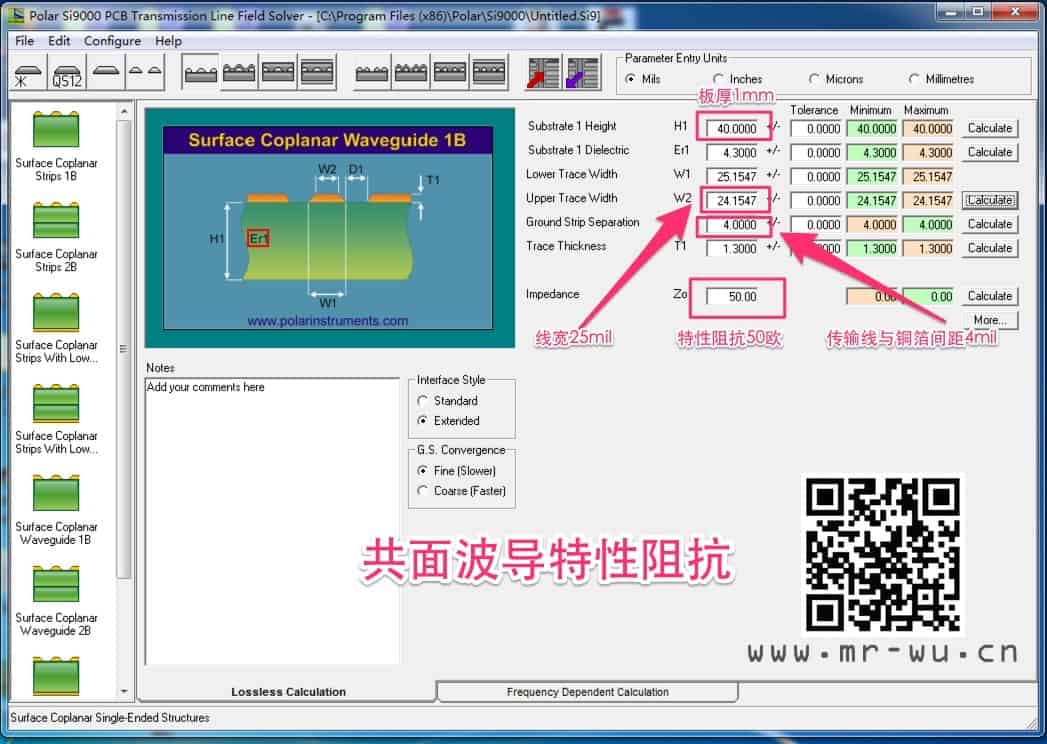Switch units to Millimetres

[915, 79]
